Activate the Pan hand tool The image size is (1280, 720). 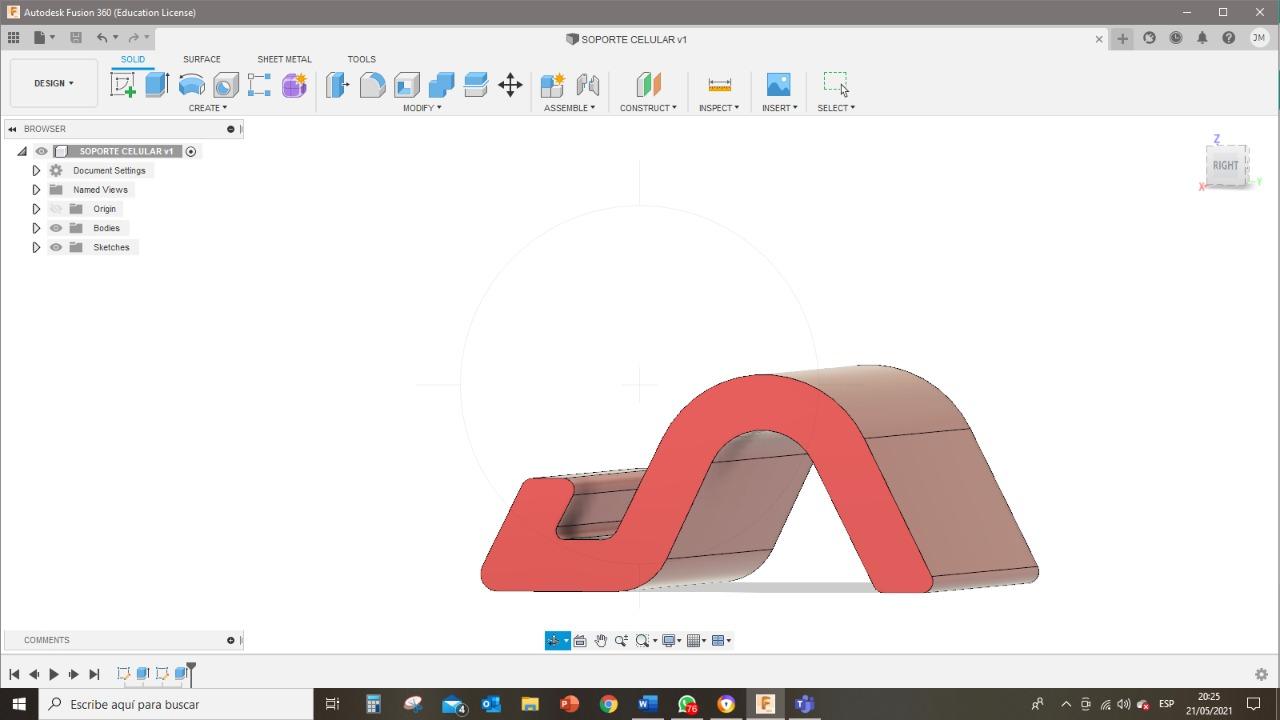pyautogui.click(x=601, y=641)
